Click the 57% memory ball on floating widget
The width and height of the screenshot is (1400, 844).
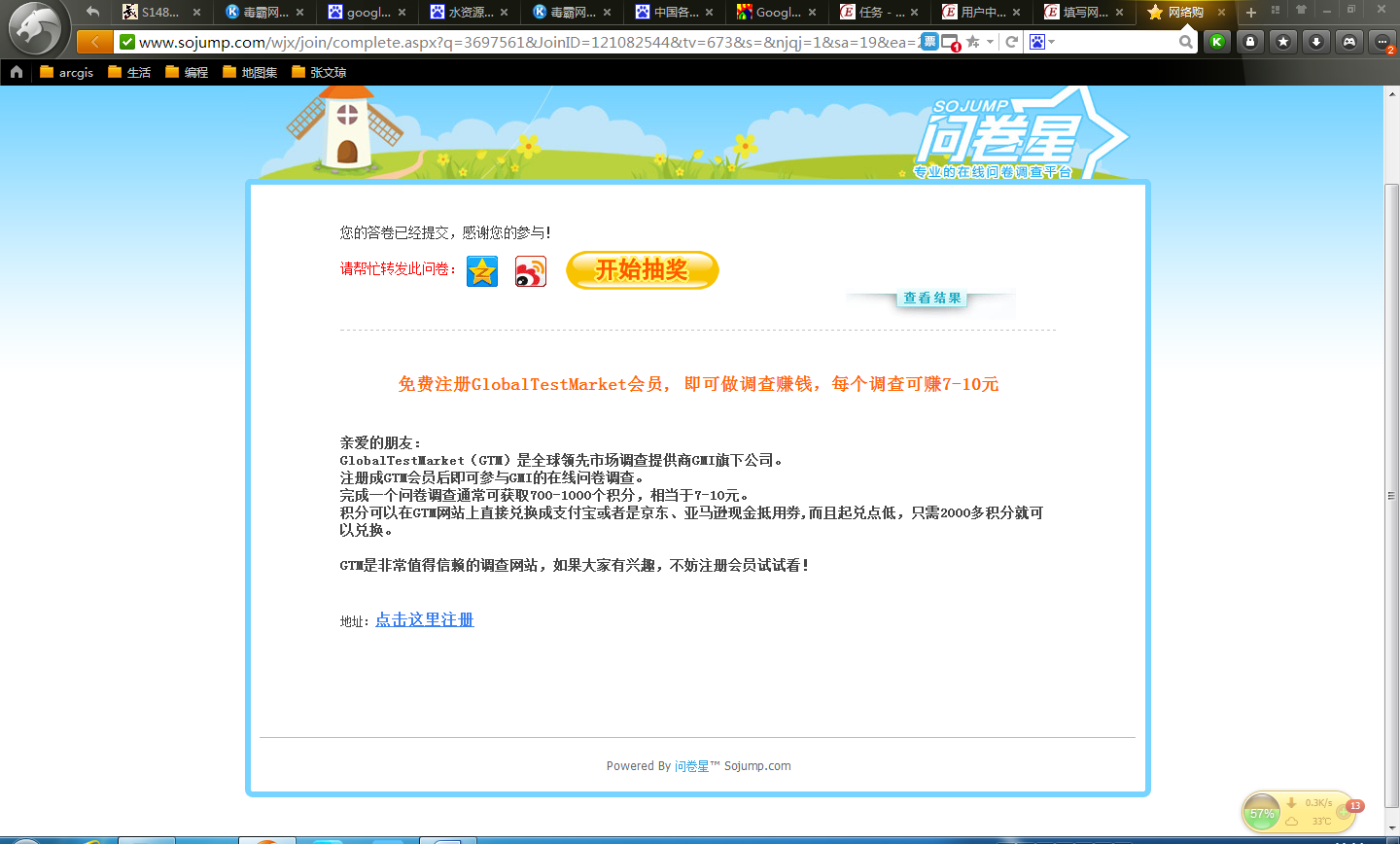pyautogui.click(x=1262, y=814)
